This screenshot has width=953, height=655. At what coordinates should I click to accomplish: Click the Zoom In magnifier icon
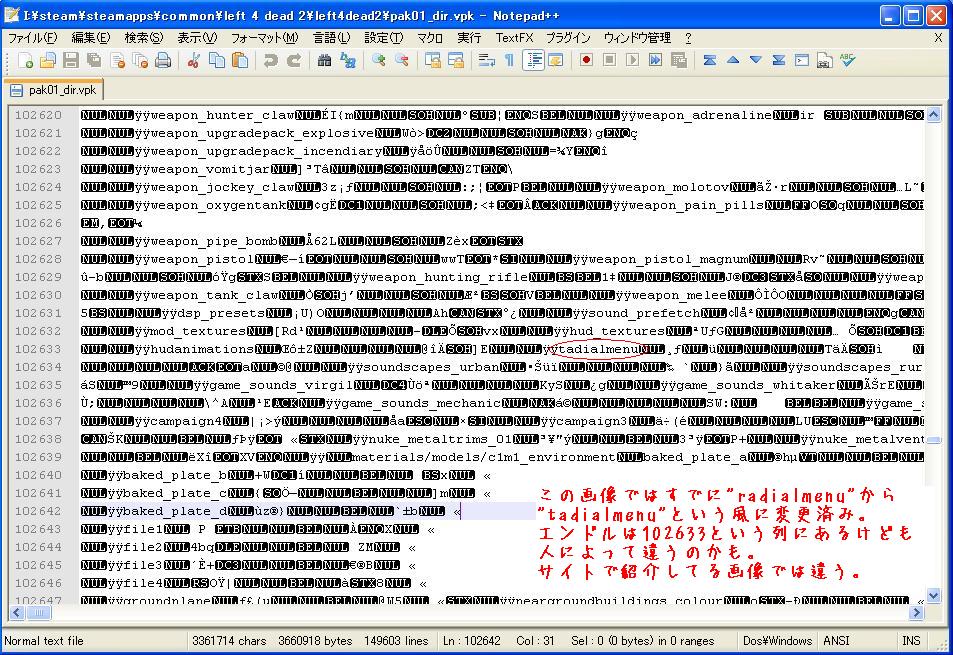pyautogui.click(x=379, y=60)
